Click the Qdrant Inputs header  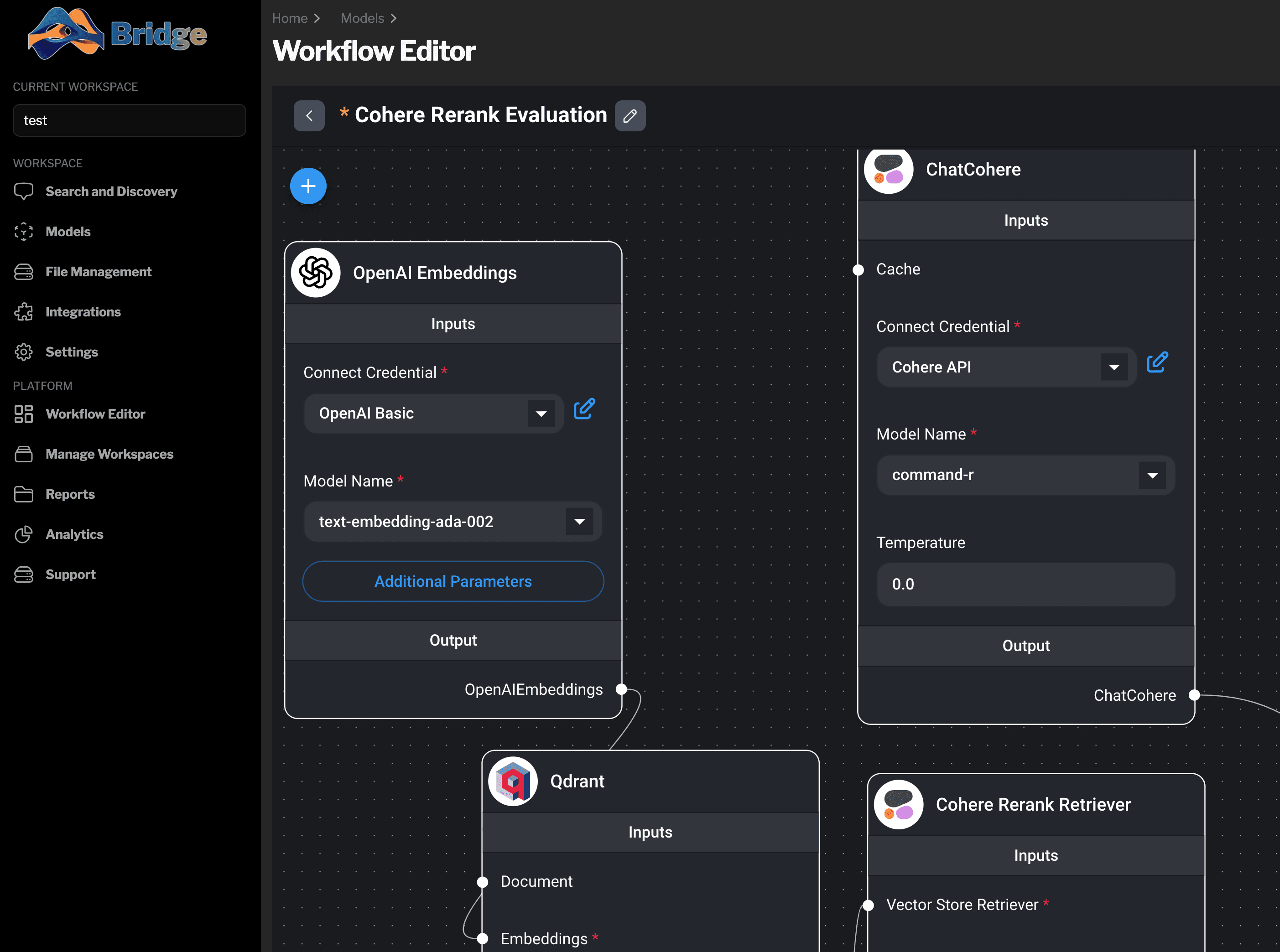click(650, 832)
